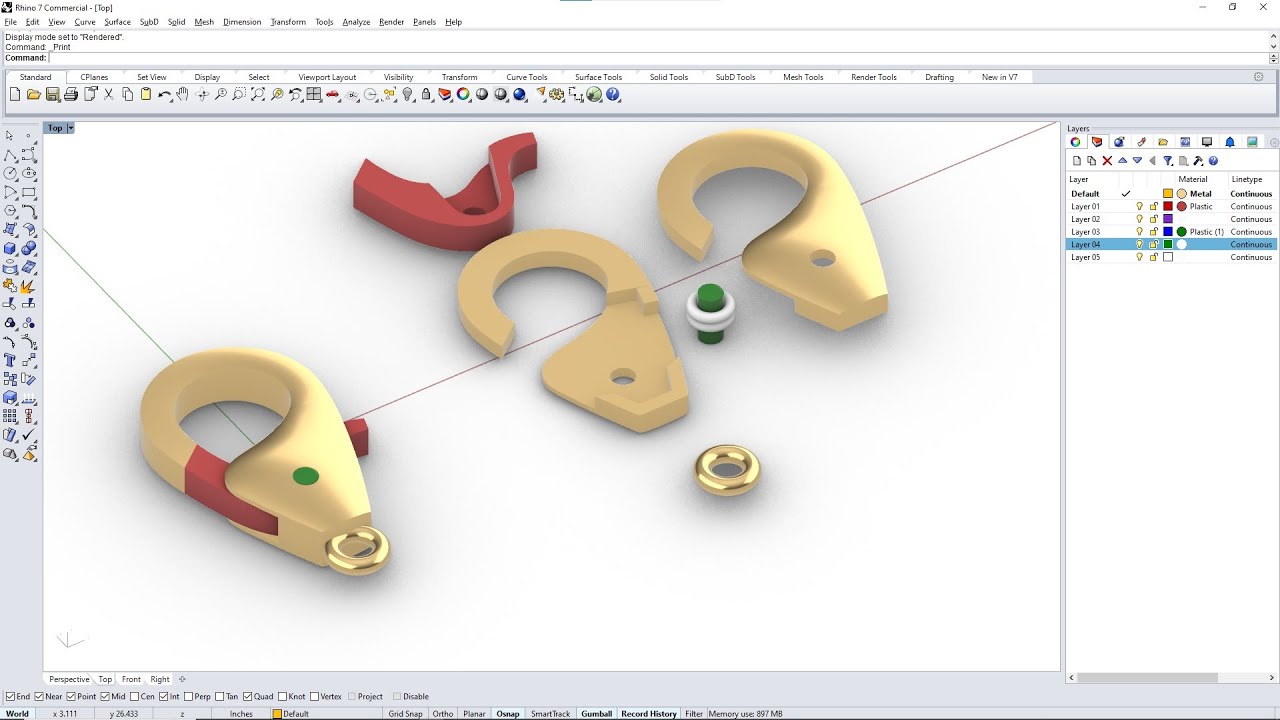This screenshot has height=720, width=1280.
Task: Open a file with the folder icon
Action: click(33, 95)
